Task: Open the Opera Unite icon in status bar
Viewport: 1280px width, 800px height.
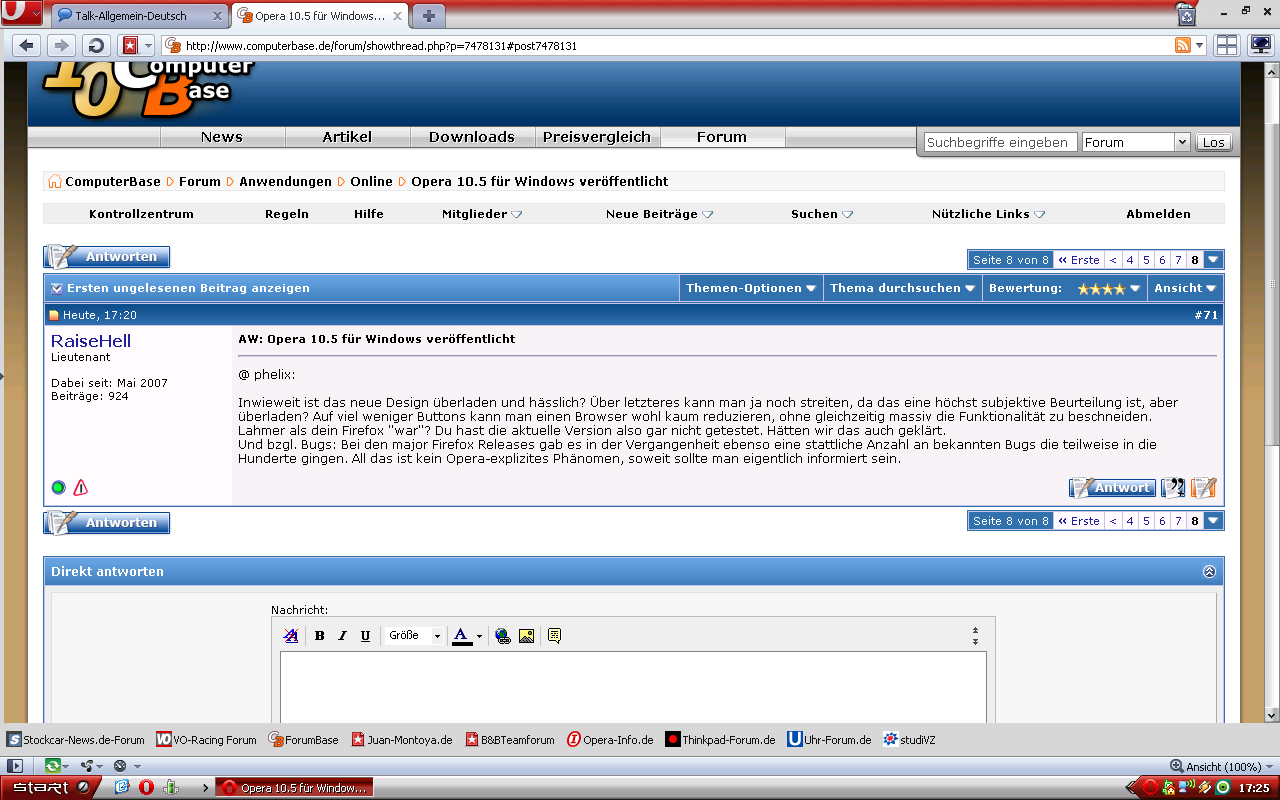Action: [86, 766]
